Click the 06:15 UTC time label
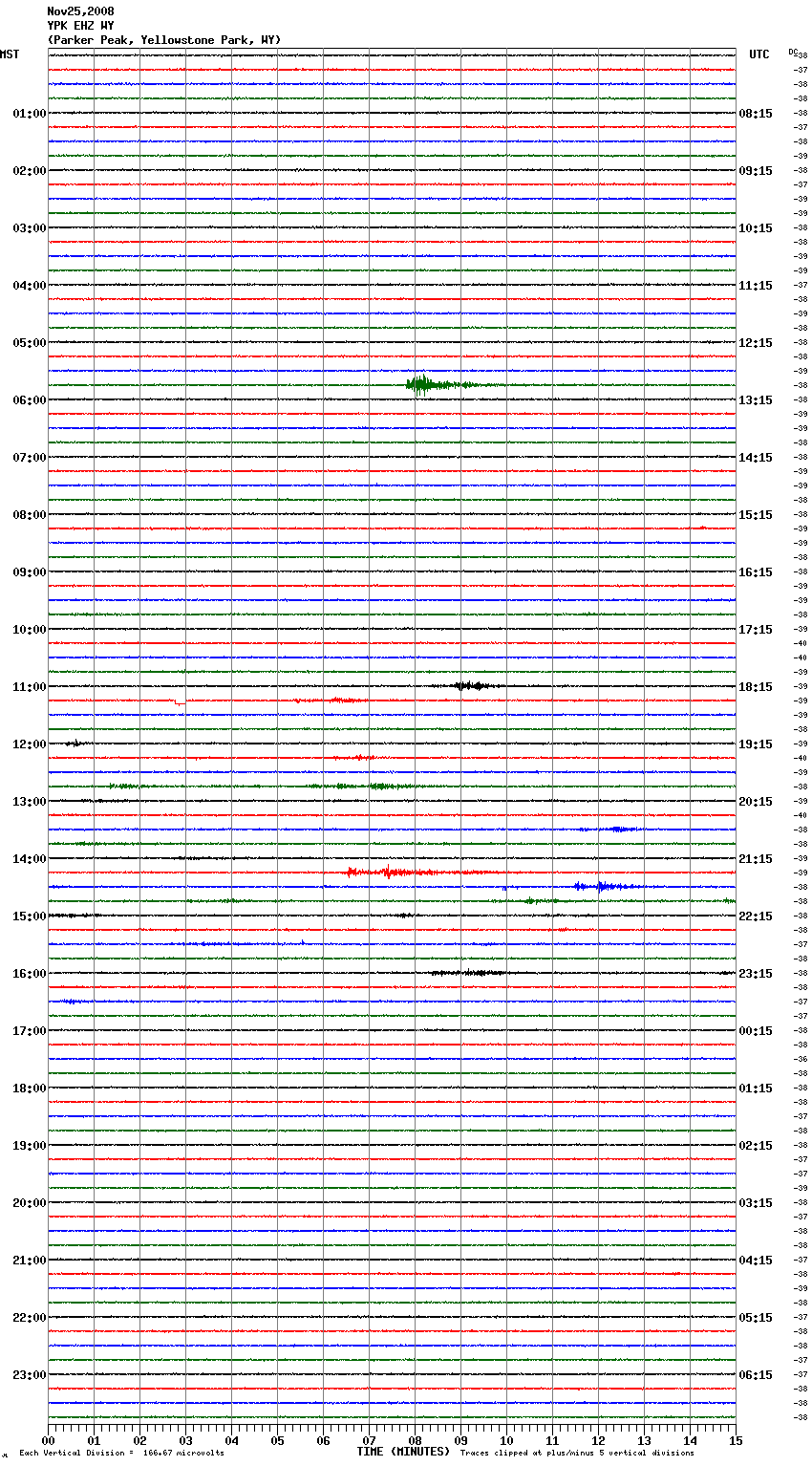The height and width of the screenshot is (1466, 812). point(756,1375)
